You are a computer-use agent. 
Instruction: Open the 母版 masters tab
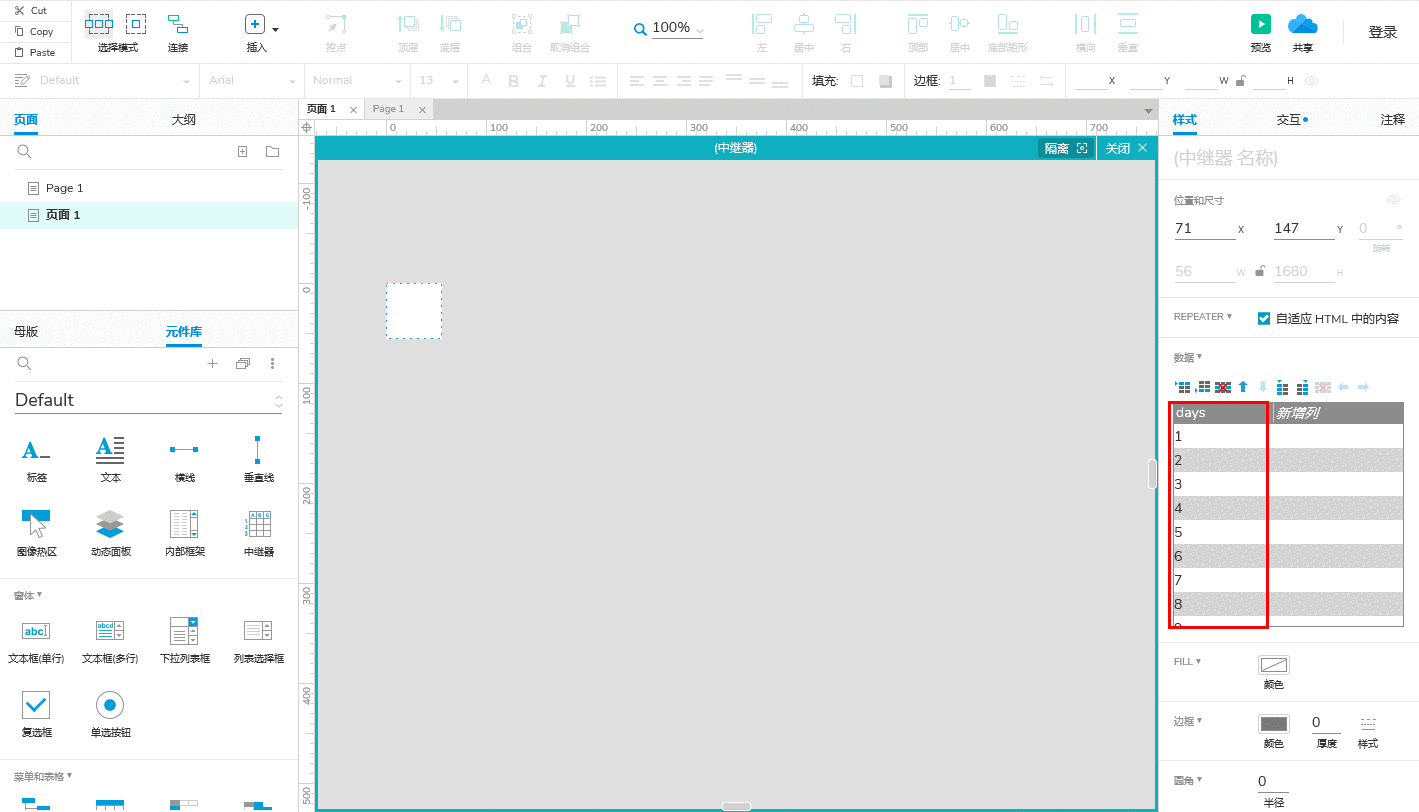pyautogui.click(x=26, y=332)
